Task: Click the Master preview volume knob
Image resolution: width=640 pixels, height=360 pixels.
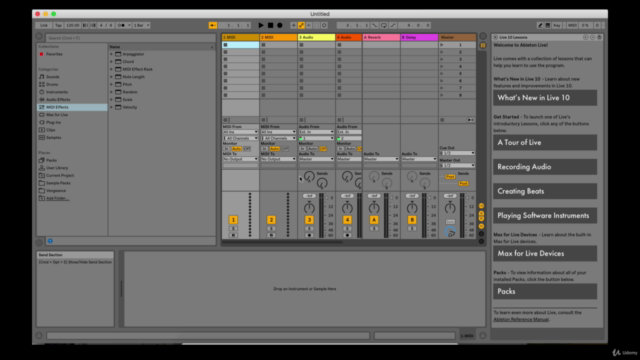Action: point(450,233)
